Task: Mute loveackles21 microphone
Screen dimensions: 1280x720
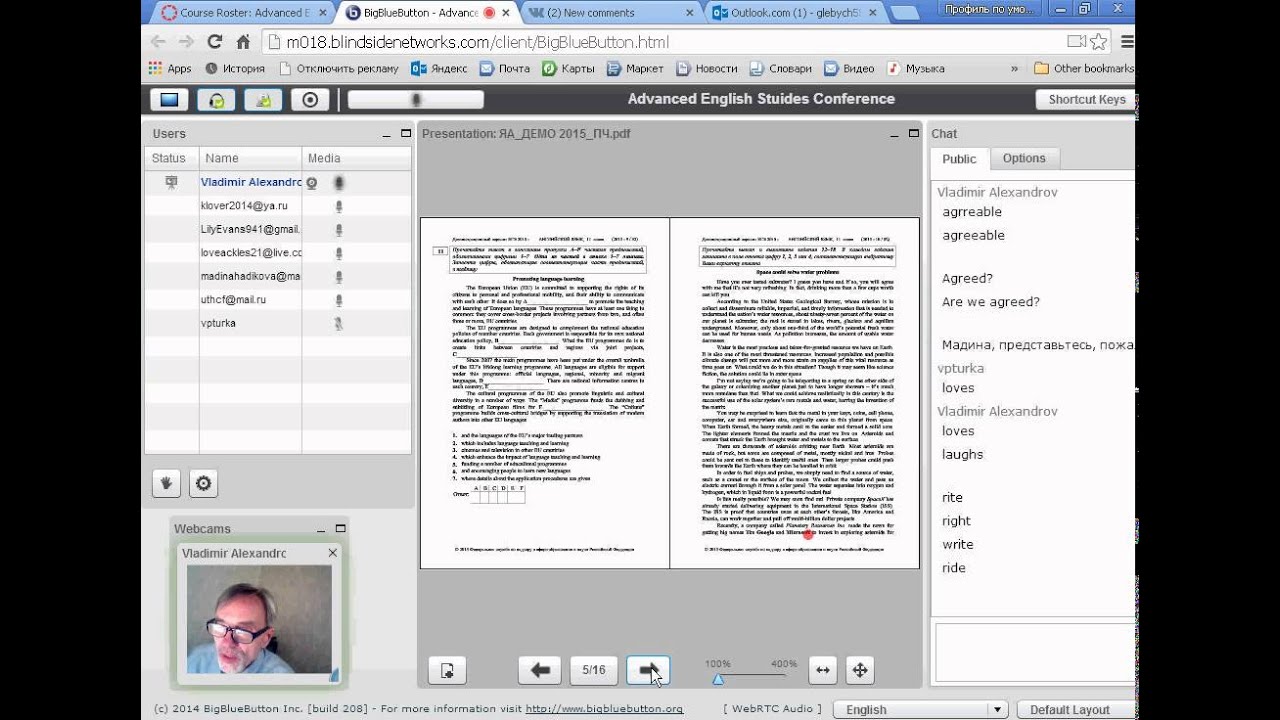Action: click(339, 253)
